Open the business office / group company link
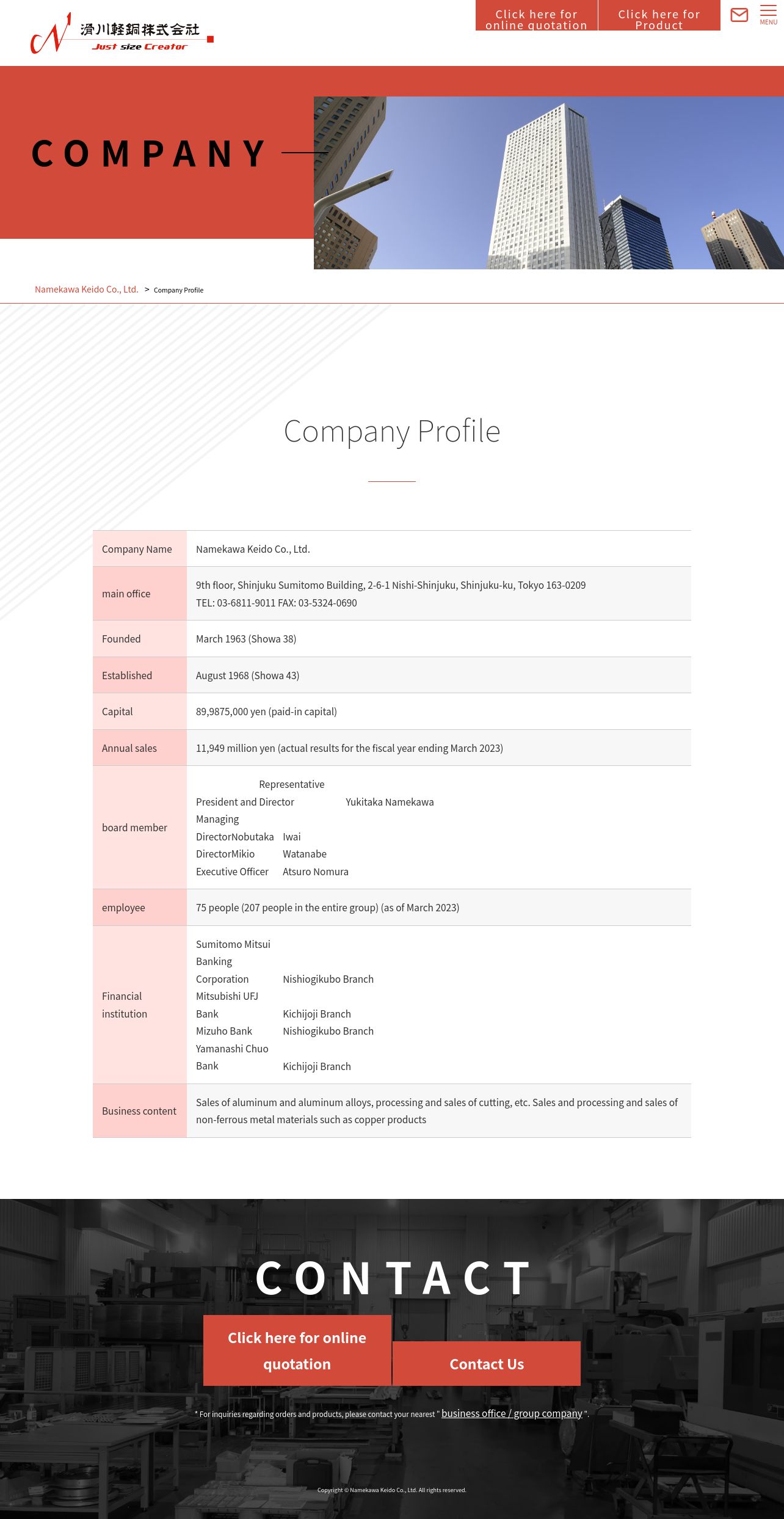Image resolution: width=784 pixels, height=1519 pixels. 512,1413
